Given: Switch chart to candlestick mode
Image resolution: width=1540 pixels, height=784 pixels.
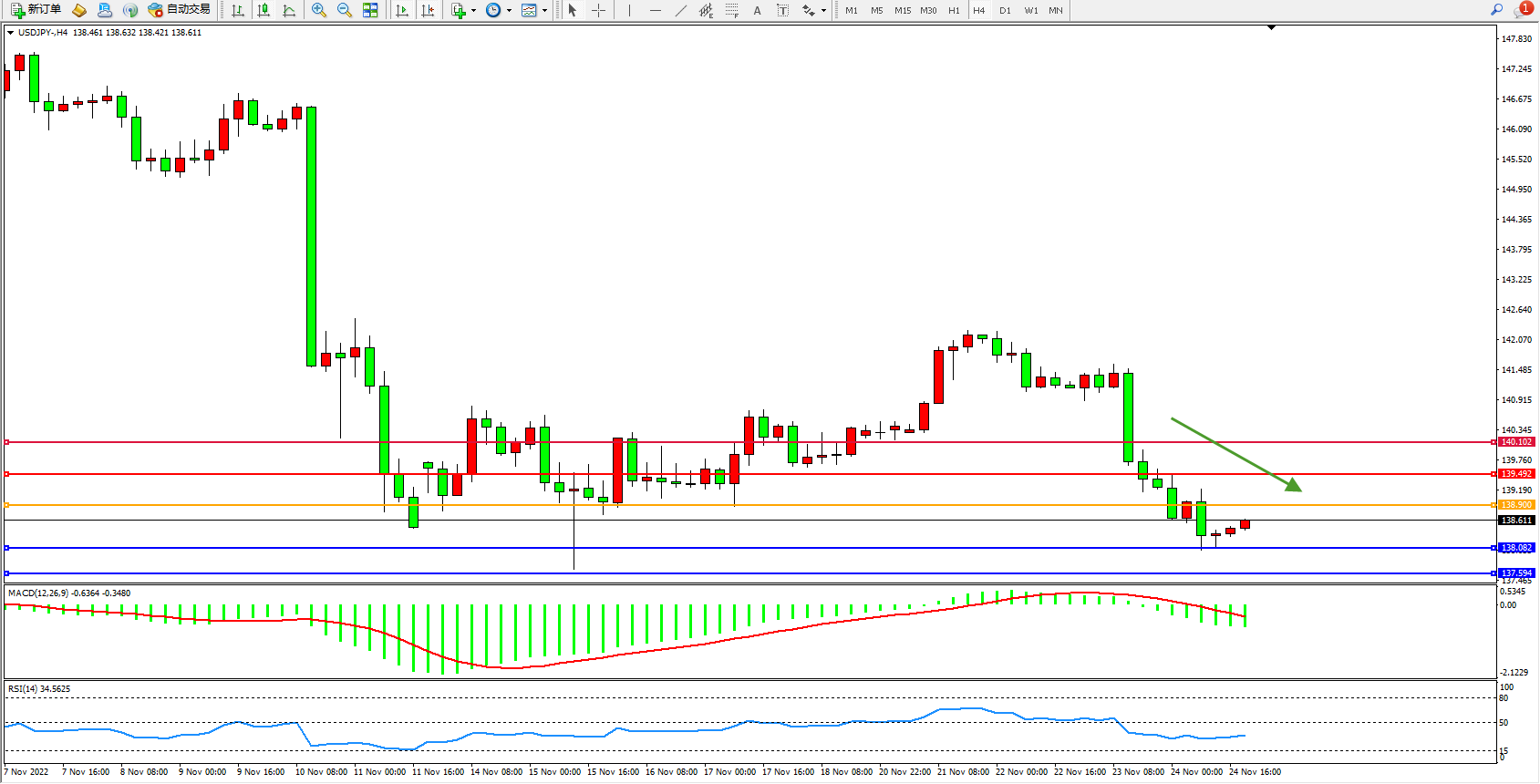Looking at the screenshot, I should click(264, 10).
